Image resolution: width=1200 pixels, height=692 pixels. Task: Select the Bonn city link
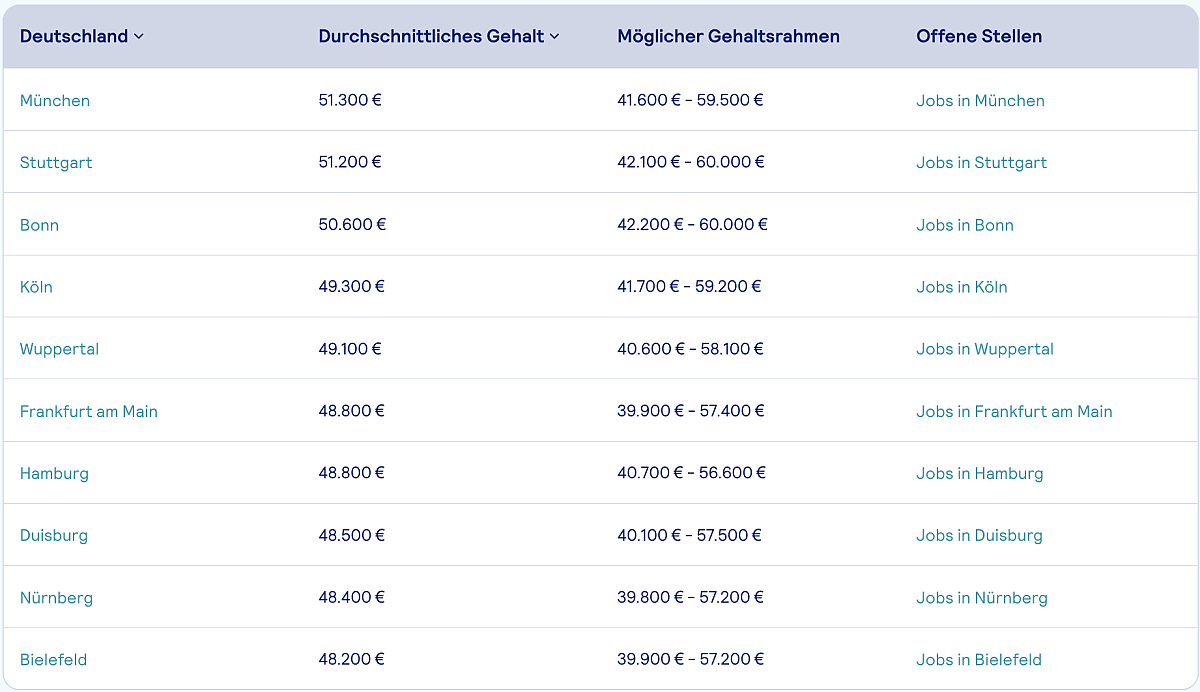39,225
